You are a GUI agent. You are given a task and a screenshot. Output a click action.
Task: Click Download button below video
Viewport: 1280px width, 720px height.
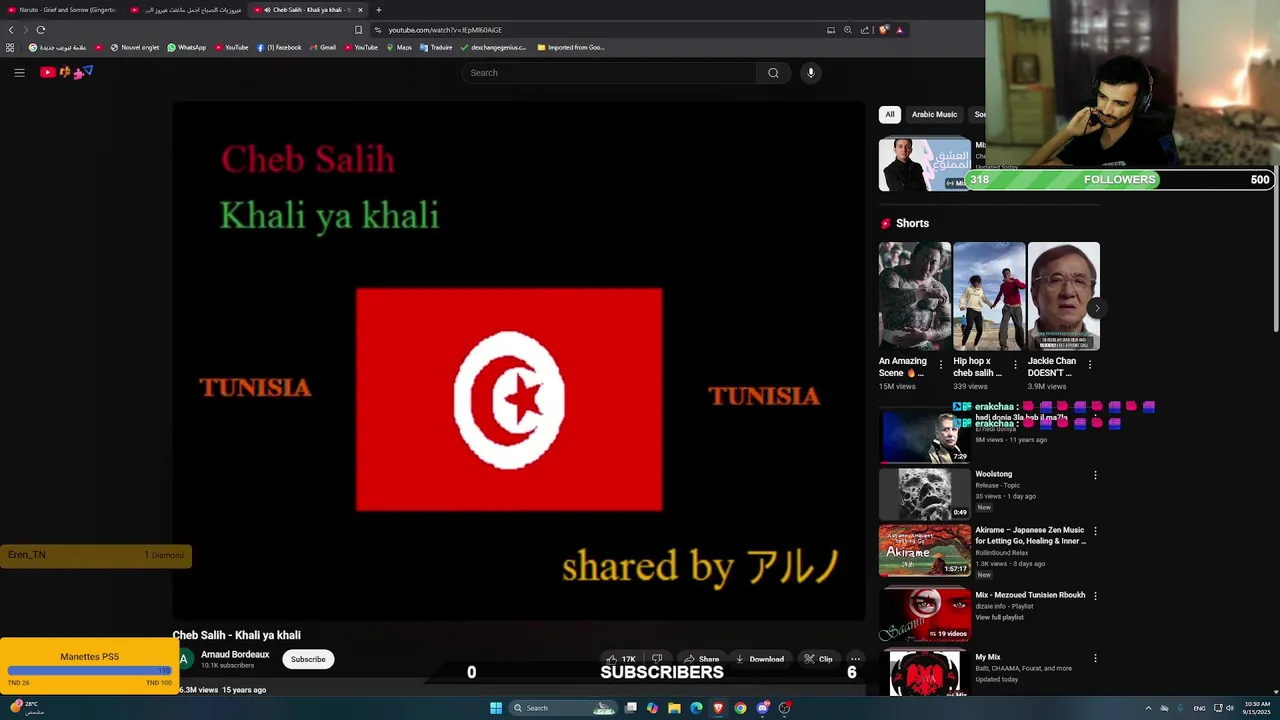coord(760,659)
